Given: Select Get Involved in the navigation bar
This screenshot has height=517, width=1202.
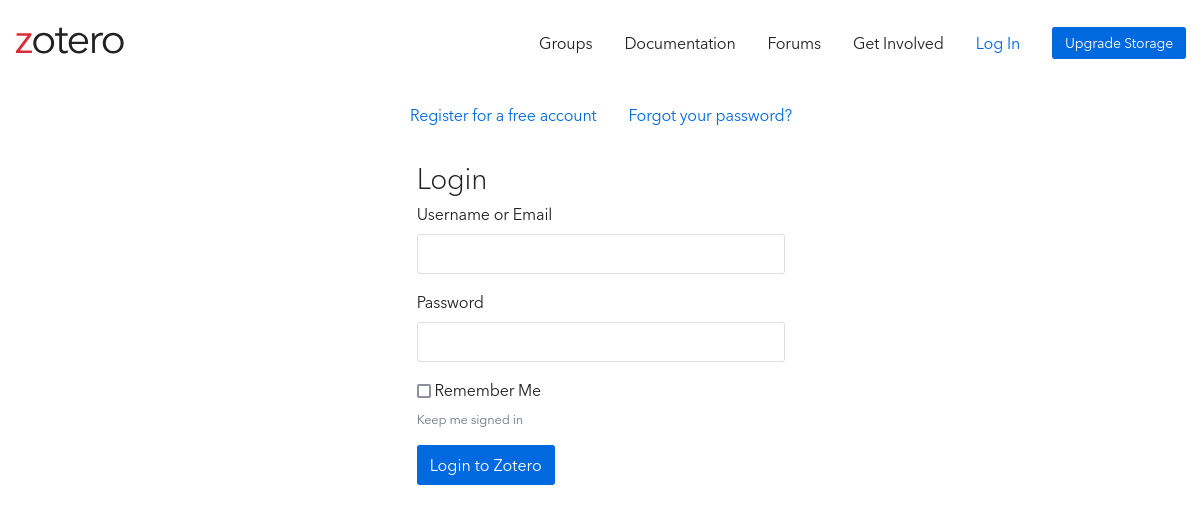Looking at the screenshot, I should pyautogui.click(x=898, y=44).
